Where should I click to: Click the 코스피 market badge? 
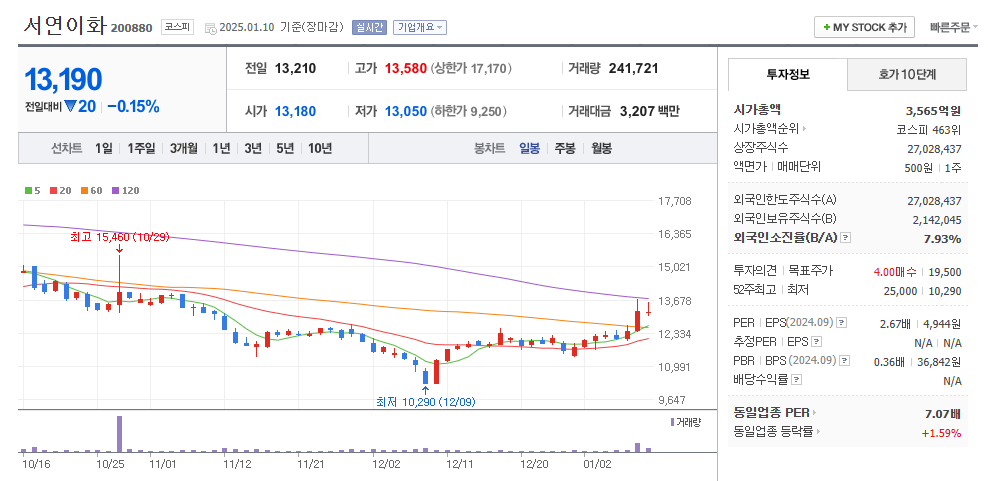click(x=178, y=27)
